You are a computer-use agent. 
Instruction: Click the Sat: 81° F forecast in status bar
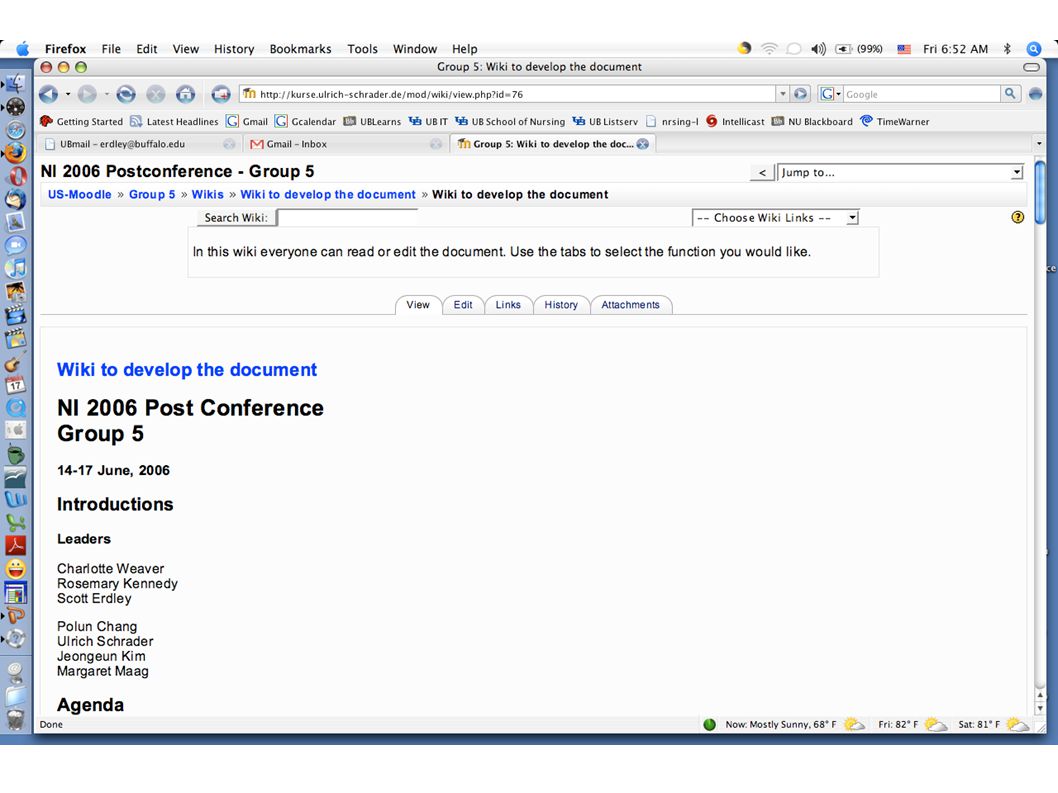(979, 724)
